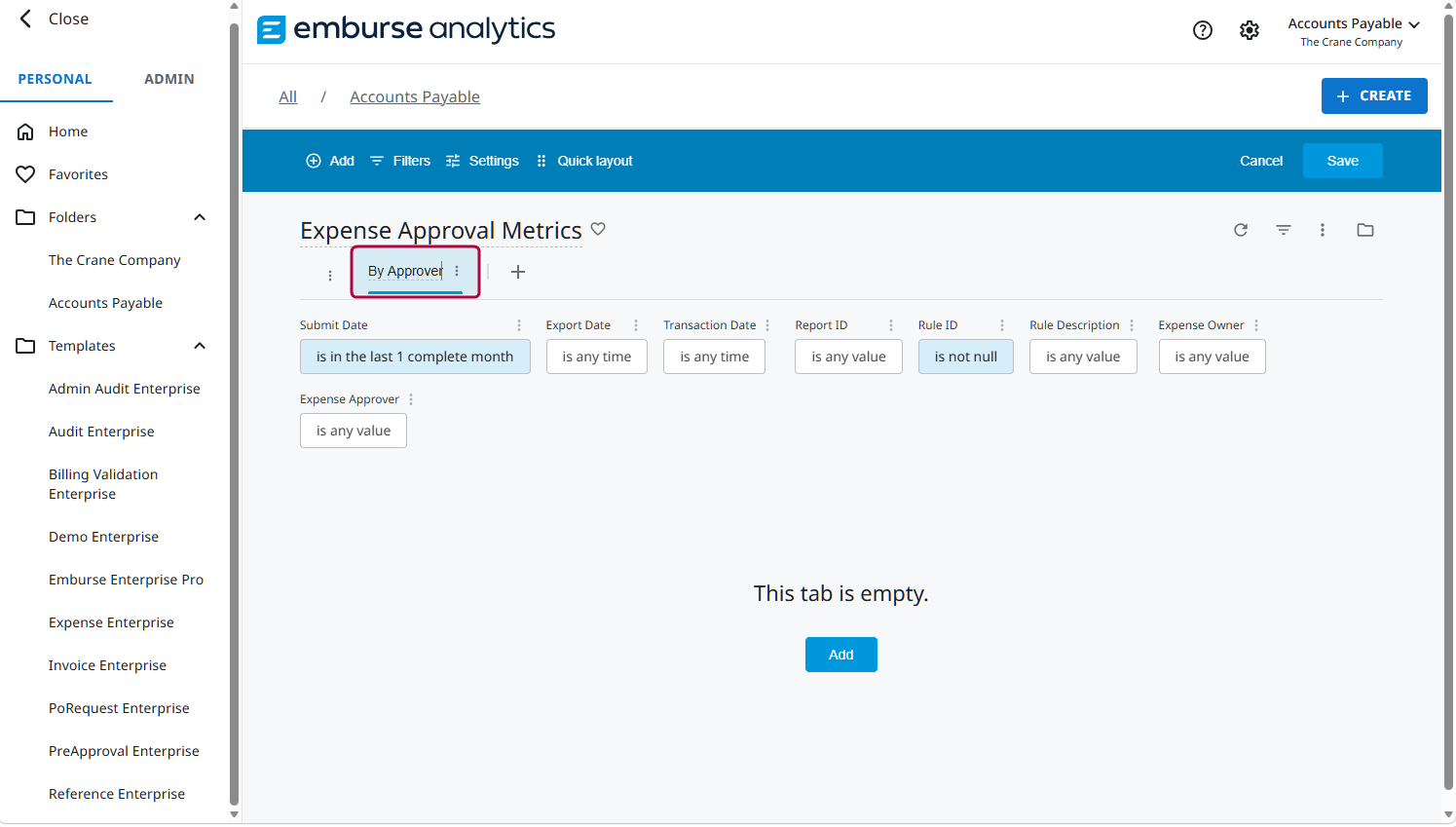Open the dashboard three-dot actions menu
The width and height of the screenshot is (1456, 827).
click(1323, 230)
